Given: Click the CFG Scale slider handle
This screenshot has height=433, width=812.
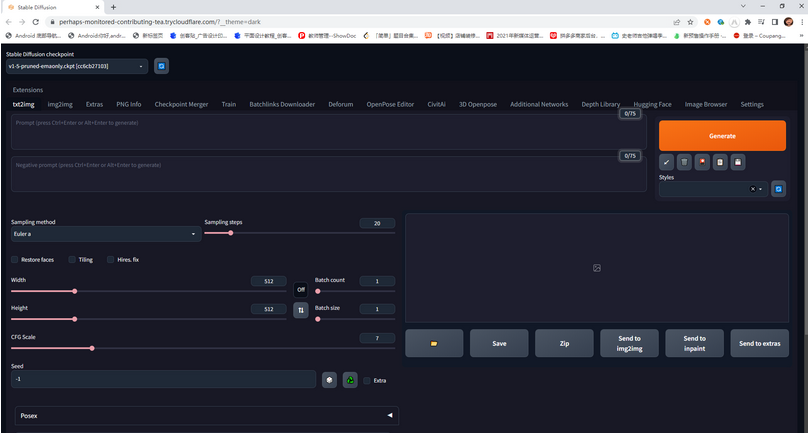Looking at the screenshot, I should 92,348.
